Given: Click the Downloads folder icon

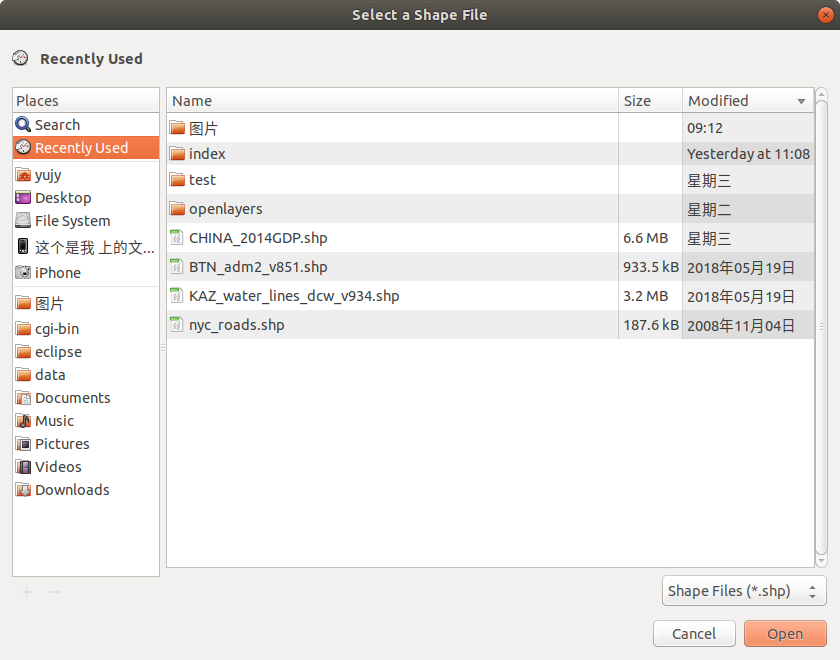Looking at the screenshot, I should pos(24,490).
